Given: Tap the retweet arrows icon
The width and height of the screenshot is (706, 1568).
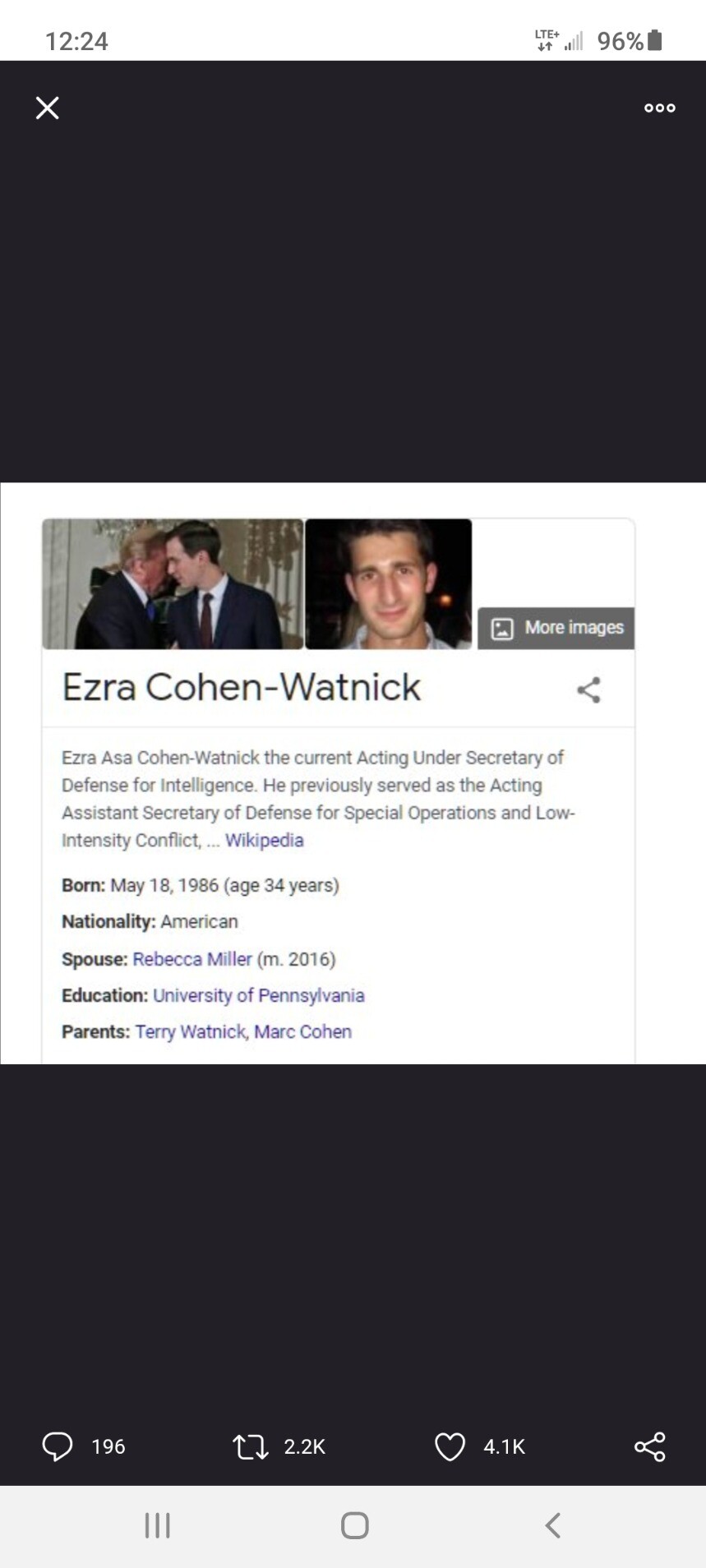Looking at the screenshot, I should click(x=251, y=1446).
